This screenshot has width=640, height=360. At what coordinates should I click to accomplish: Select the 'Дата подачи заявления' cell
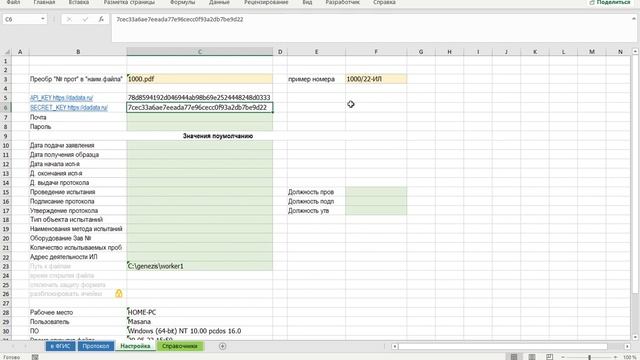pyautogui.click(x=78, y=145)
